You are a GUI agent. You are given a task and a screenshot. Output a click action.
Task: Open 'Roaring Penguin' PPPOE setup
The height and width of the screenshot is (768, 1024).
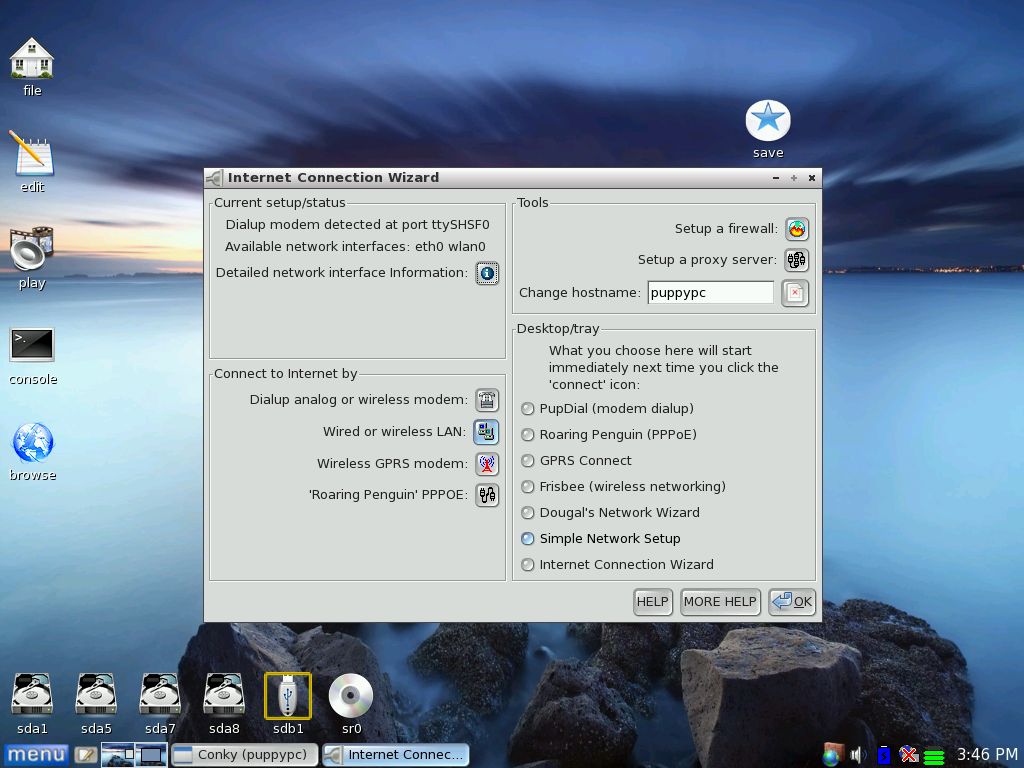coord(487,495)
